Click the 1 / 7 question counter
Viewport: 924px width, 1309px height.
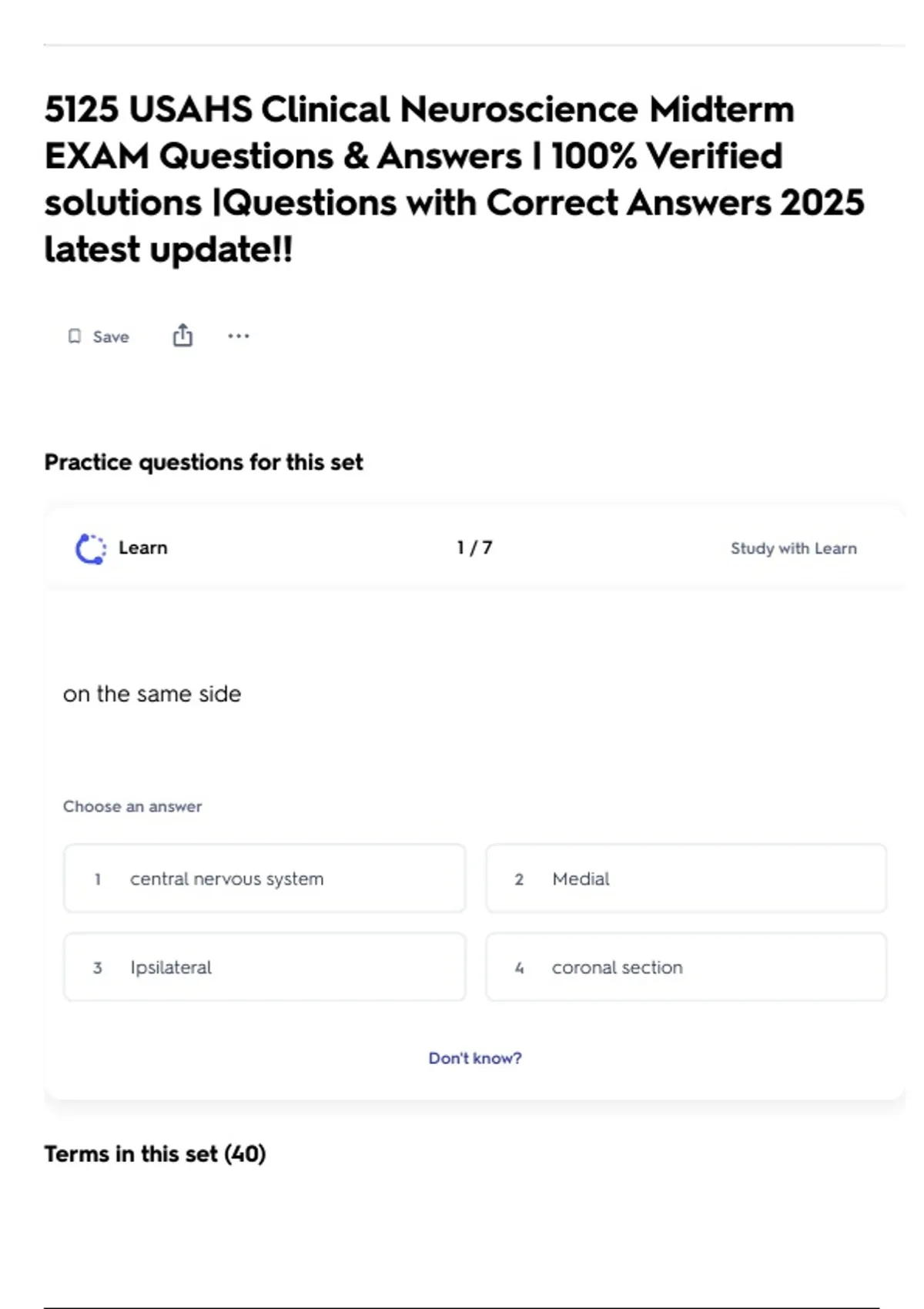tap(474, 547)
